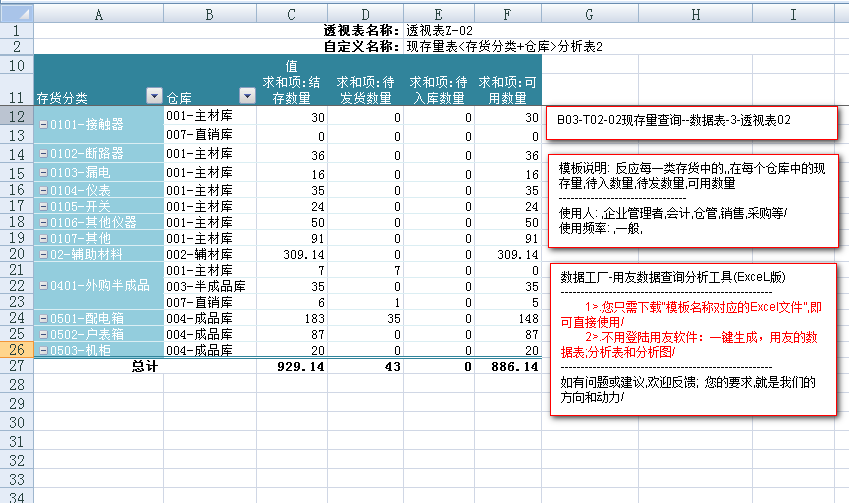Image resolution: width=849 pixels, height=503 pixels.
Task: Click the Select All corner button
Action: [16, 14]
